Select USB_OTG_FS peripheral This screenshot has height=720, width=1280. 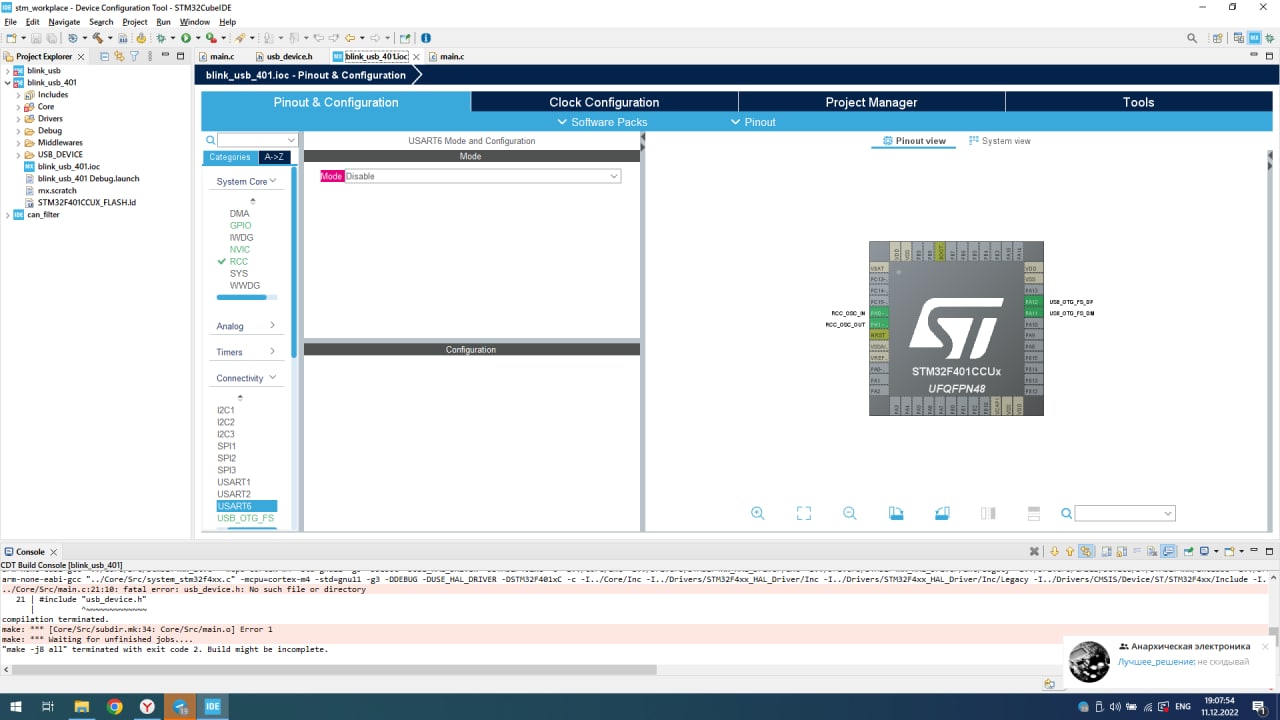click(x=245, y=518)
